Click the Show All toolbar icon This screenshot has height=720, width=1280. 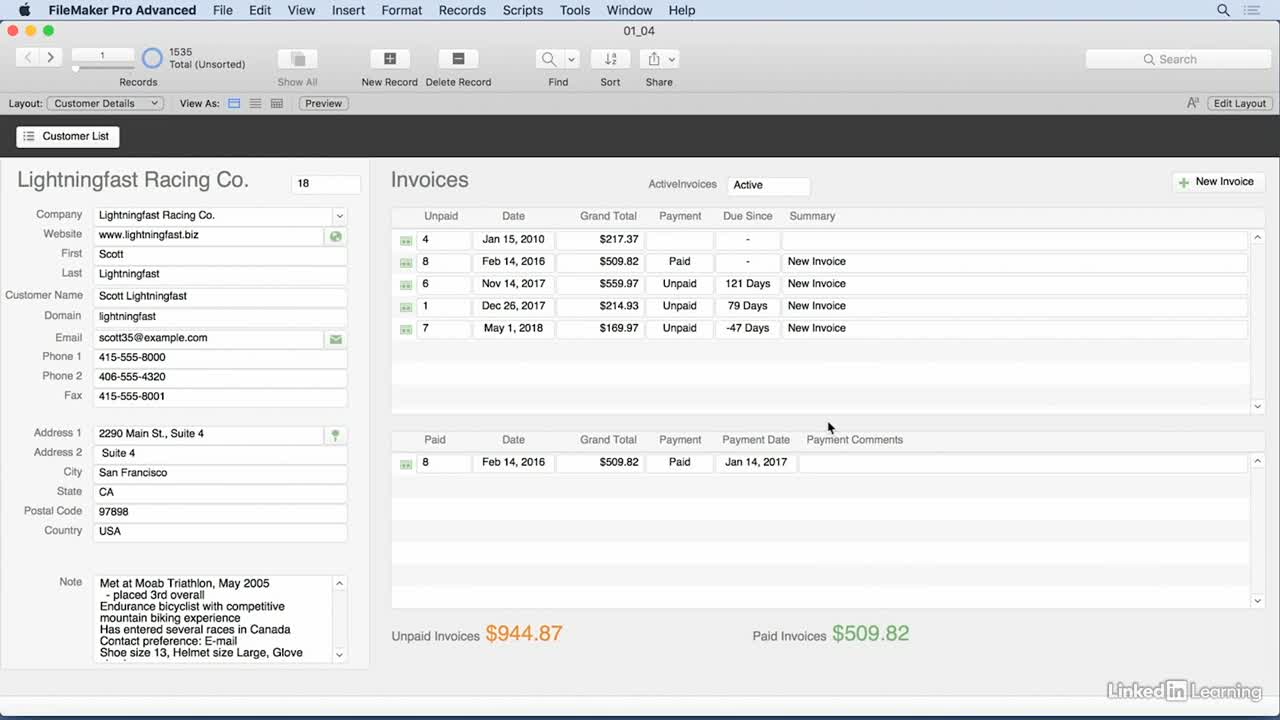297,59
